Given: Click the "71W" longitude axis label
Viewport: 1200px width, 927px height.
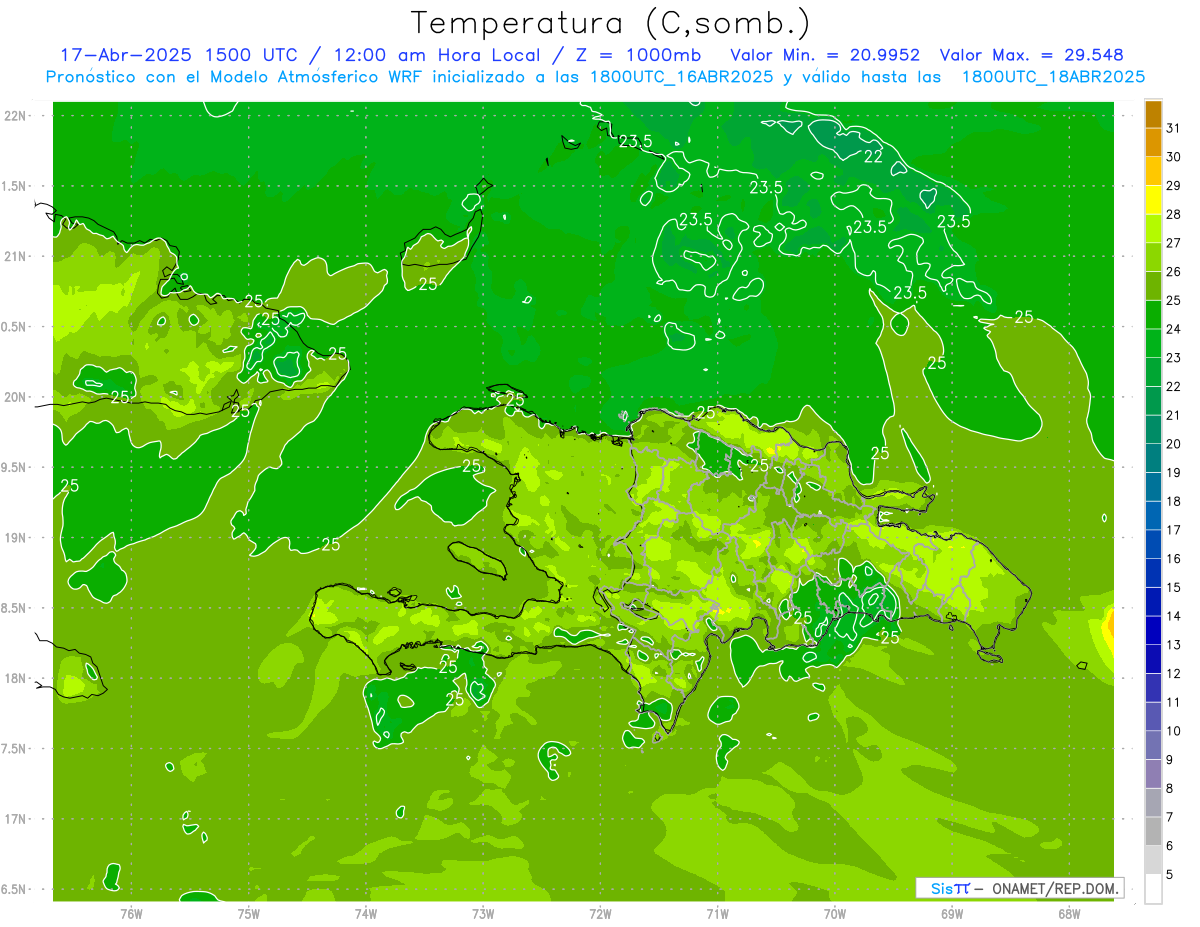Looking at the screenshot, I should [717, 913].
